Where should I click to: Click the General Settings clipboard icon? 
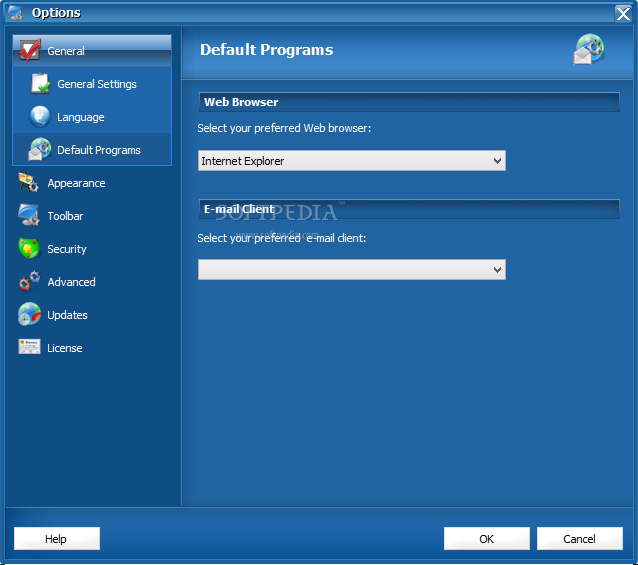[40, 83]
